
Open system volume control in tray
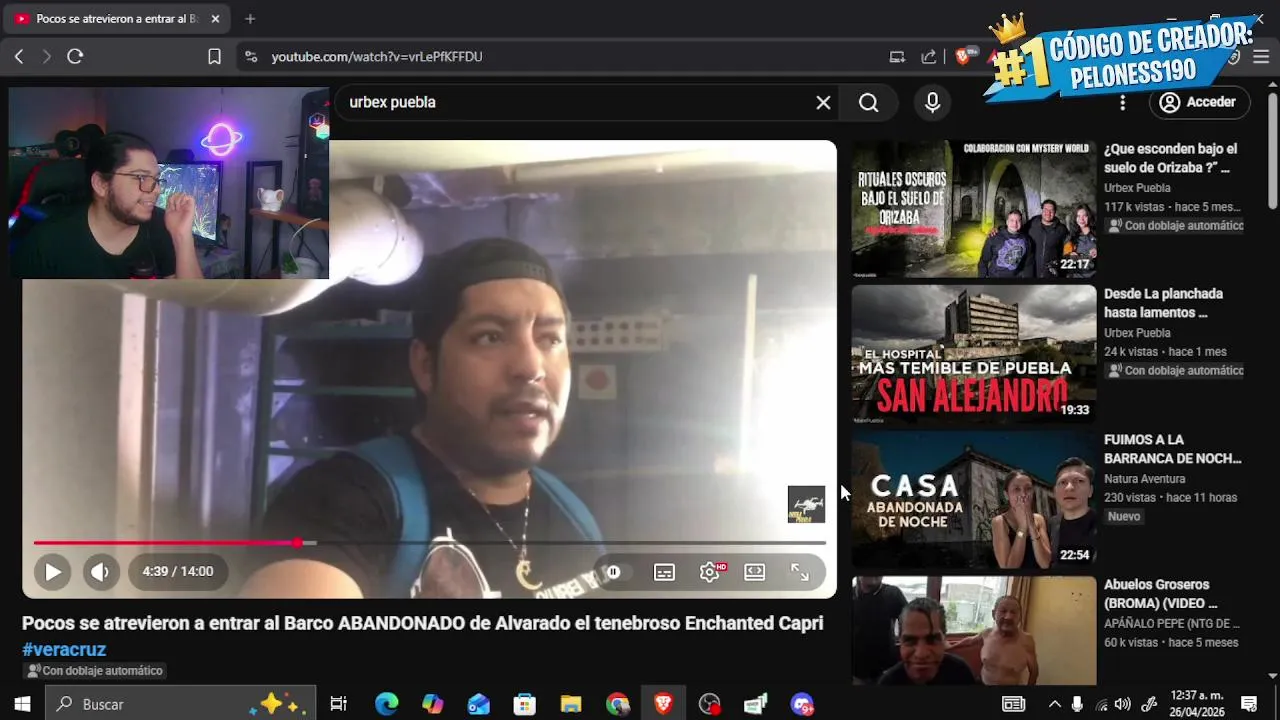1123,704
